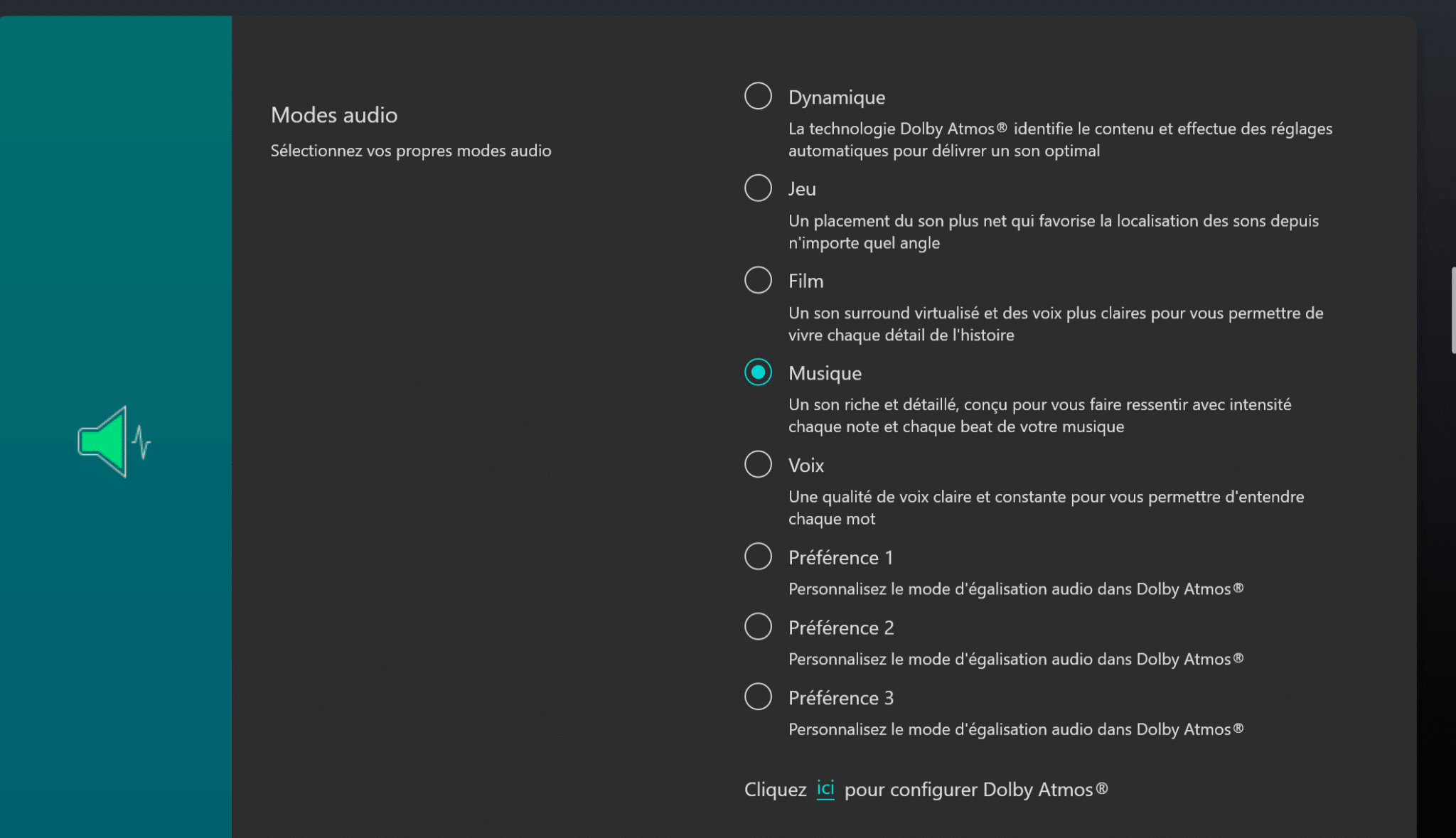1456x838 pixels.
Task: Open the 'ici' Dolby Atmos configuration link
Action: pos(825,789)
